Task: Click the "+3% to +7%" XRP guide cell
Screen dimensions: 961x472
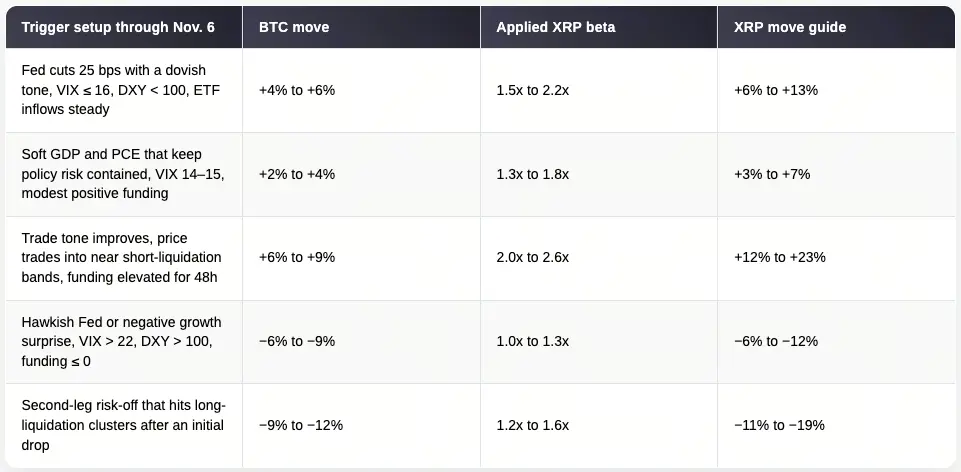Action: pyautogui.click(x=772, y=174)
